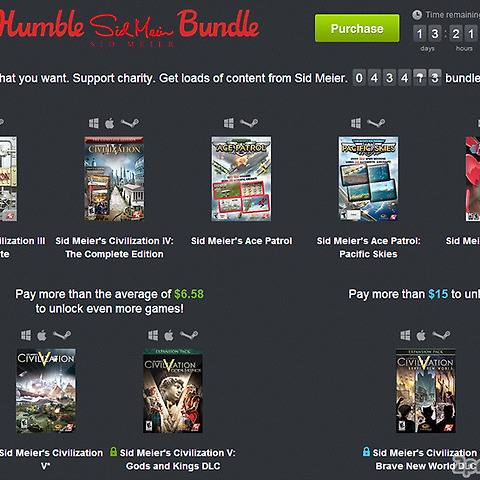
Task: Select Ace Patrol: Pacific Skies cover image
Action: tap(368, 179)
